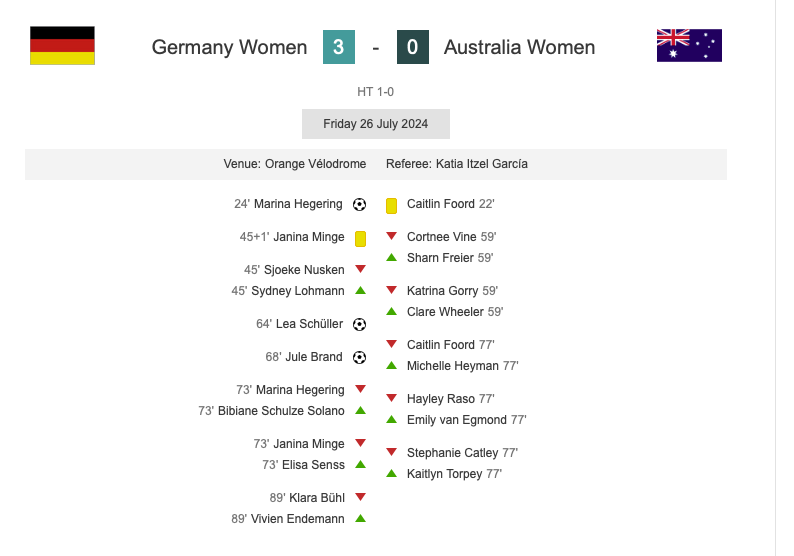Screen dimensions: 794x556
Task: Click the Australia flag icon
Action: pyautogui.click(x=689, y=46)
